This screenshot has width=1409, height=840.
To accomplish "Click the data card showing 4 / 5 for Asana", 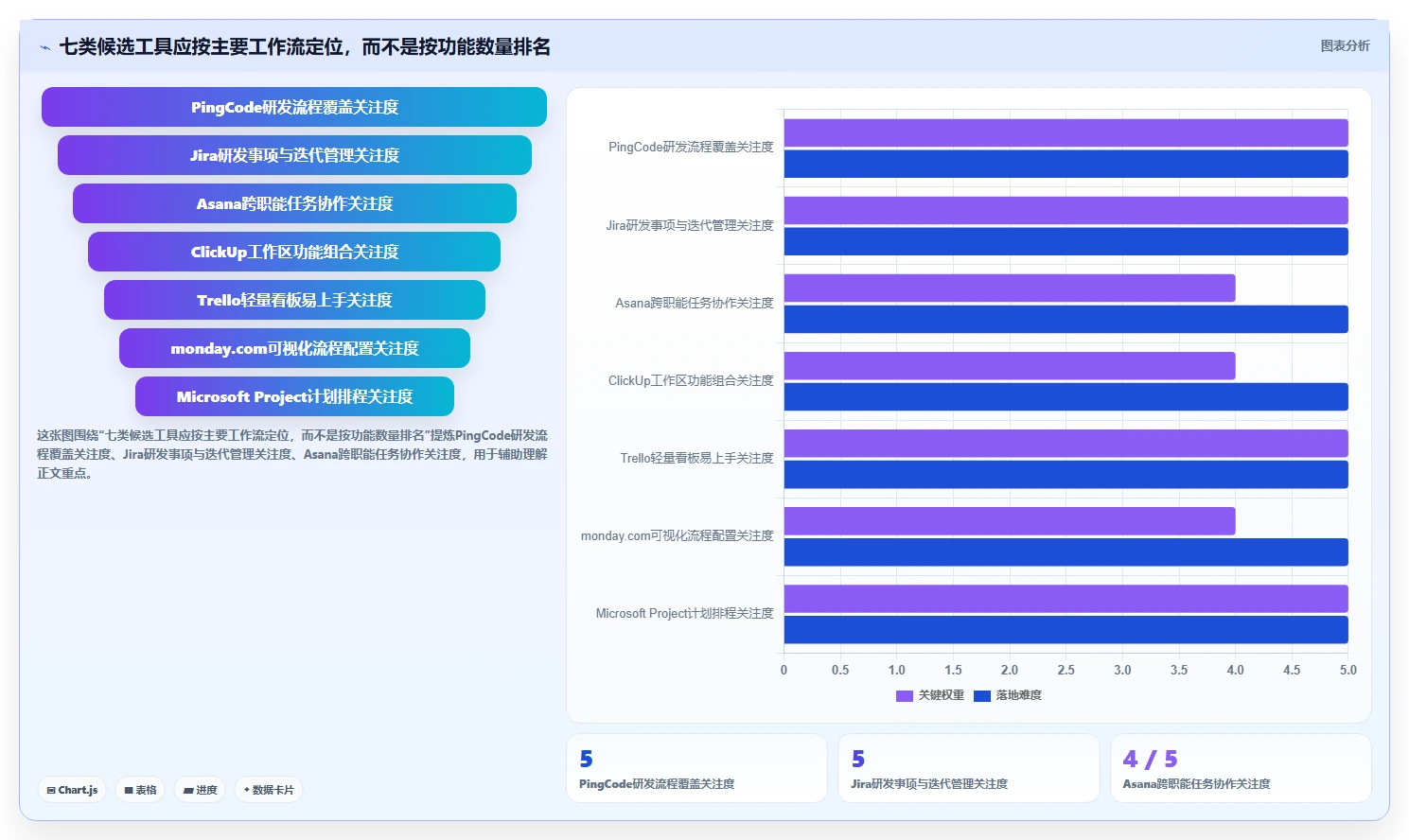I will (x=1241, y=768).
